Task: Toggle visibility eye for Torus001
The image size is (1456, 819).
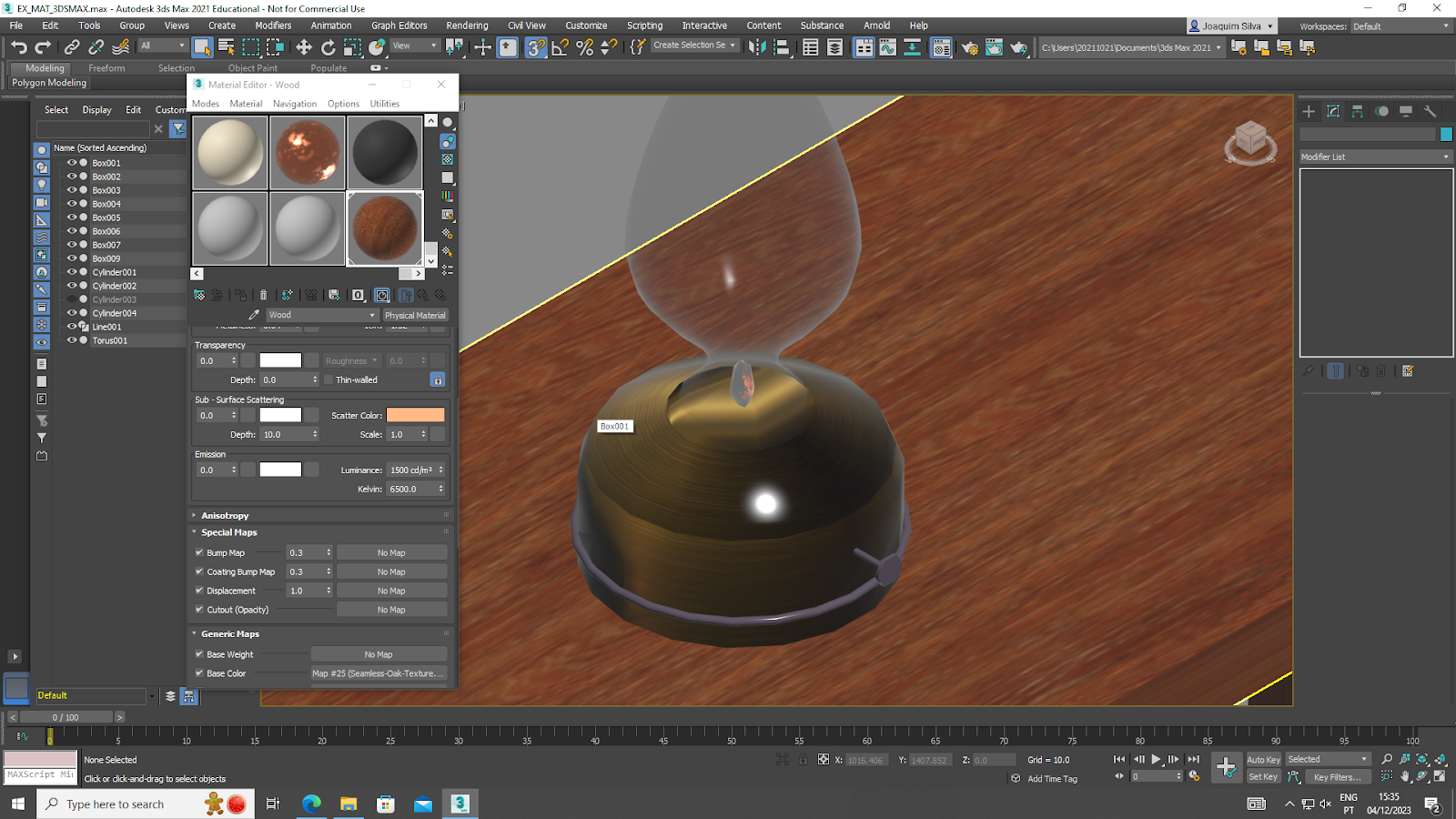Action: [x=71, y=340]
